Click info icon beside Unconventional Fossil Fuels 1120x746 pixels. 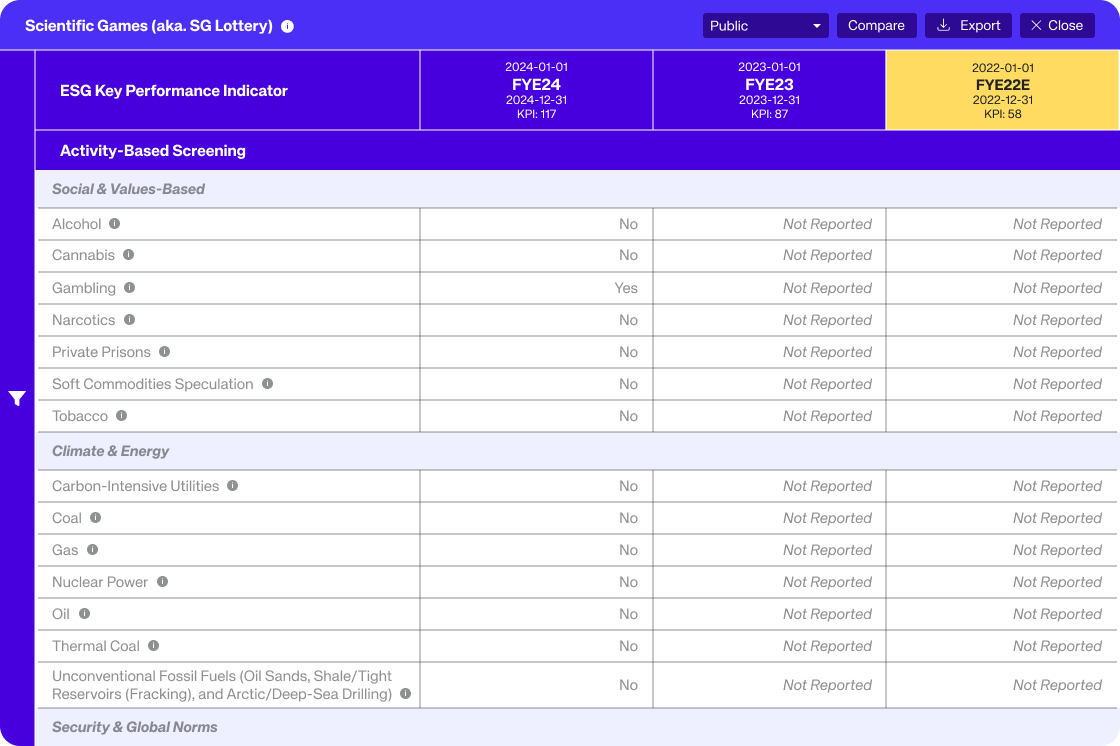tap(406, 694)
